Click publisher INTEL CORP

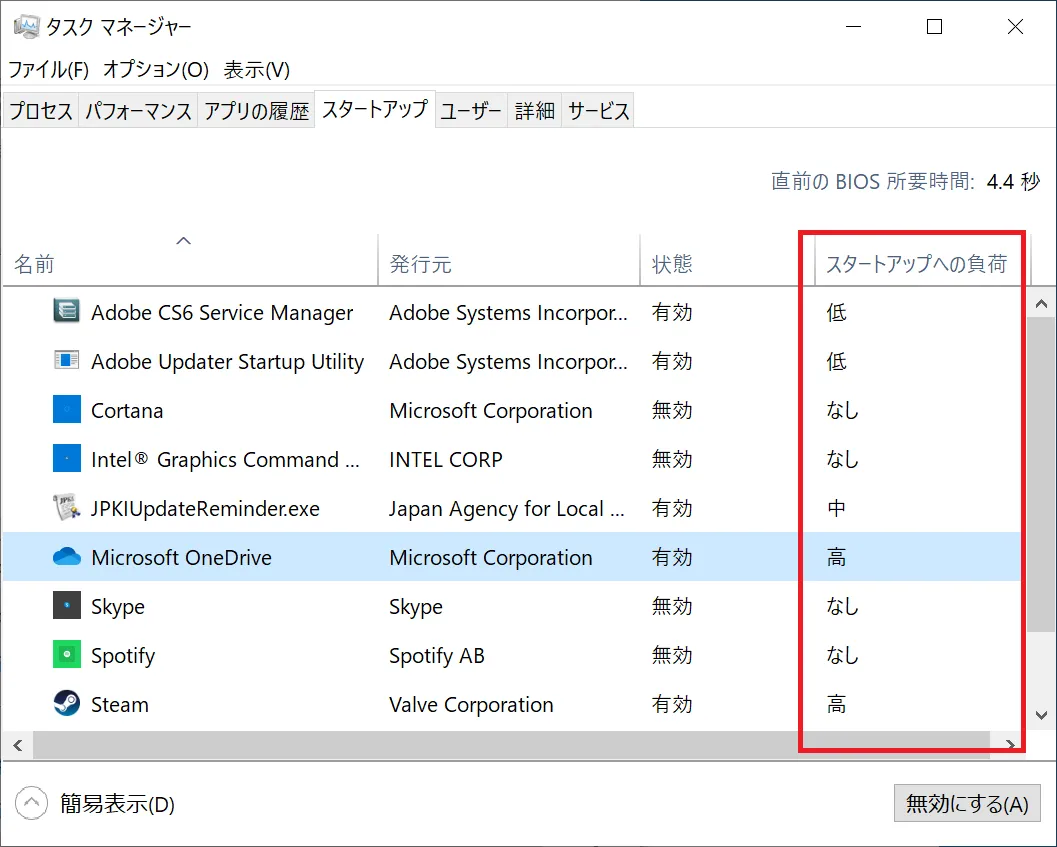446,459
